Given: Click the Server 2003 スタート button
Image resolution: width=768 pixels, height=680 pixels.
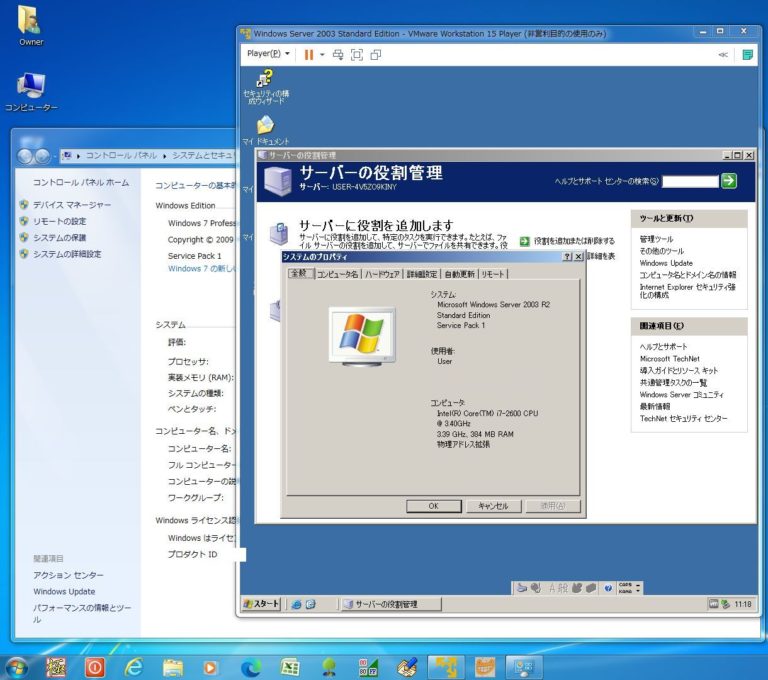Looking at the screenshot, I should coord(262,604).
